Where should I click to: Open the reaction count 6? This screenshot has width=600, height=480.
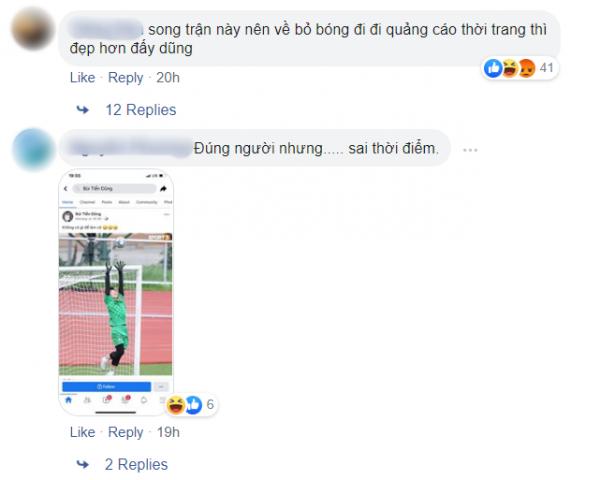click(210, 405)
